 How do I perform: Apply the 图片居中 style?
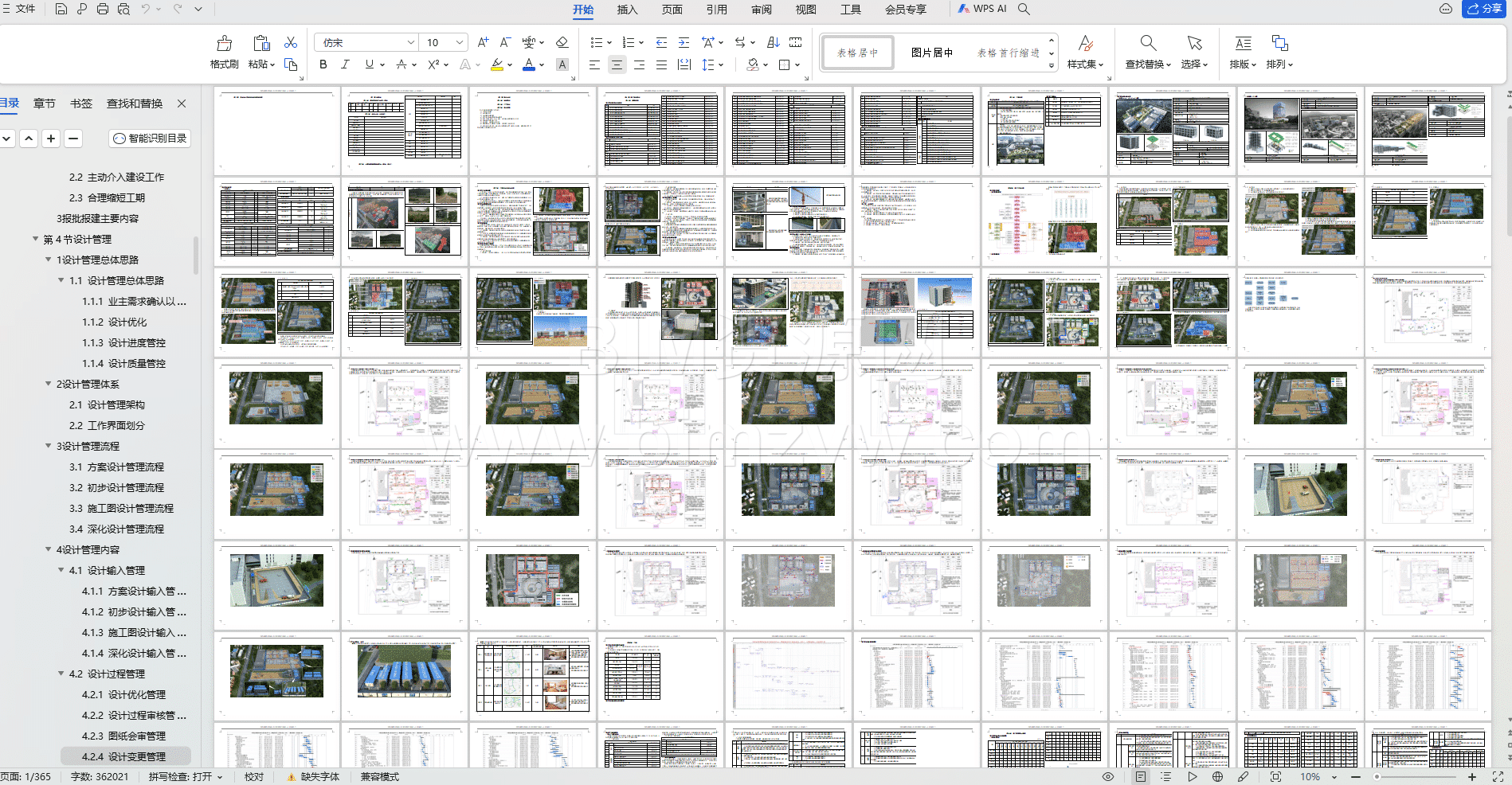tap(932, 53)
